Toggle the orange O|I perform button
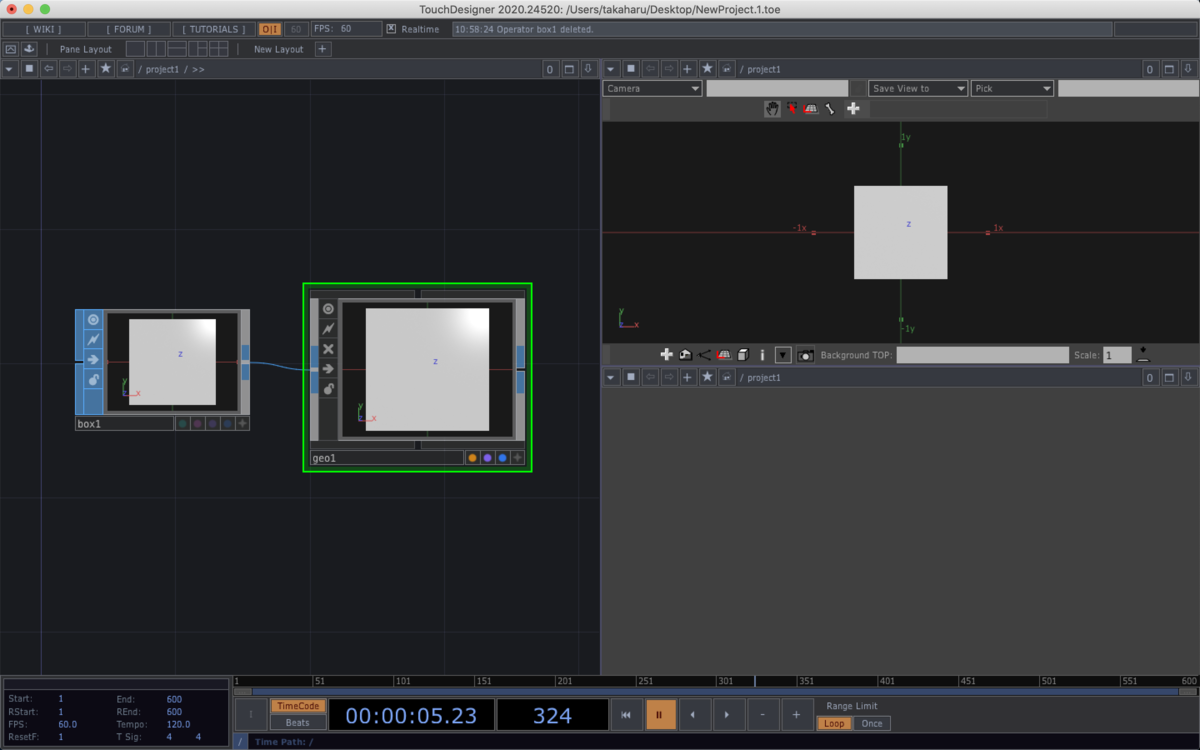1200x750 pixels. tap(270, 29)
